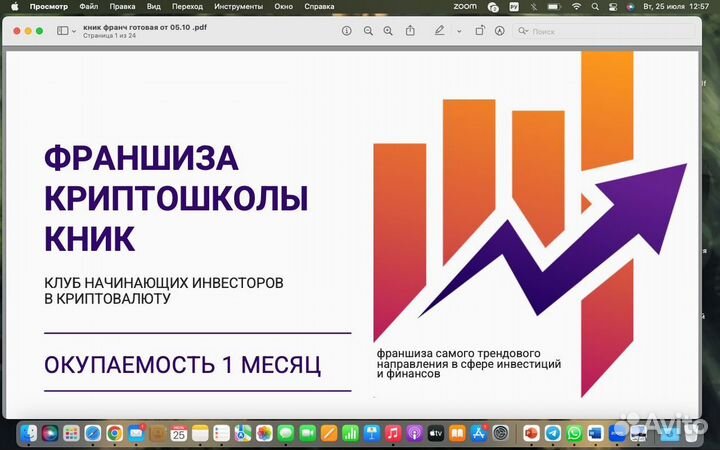
Task: Open the Zoom app in the Dock
Action: 617,433
